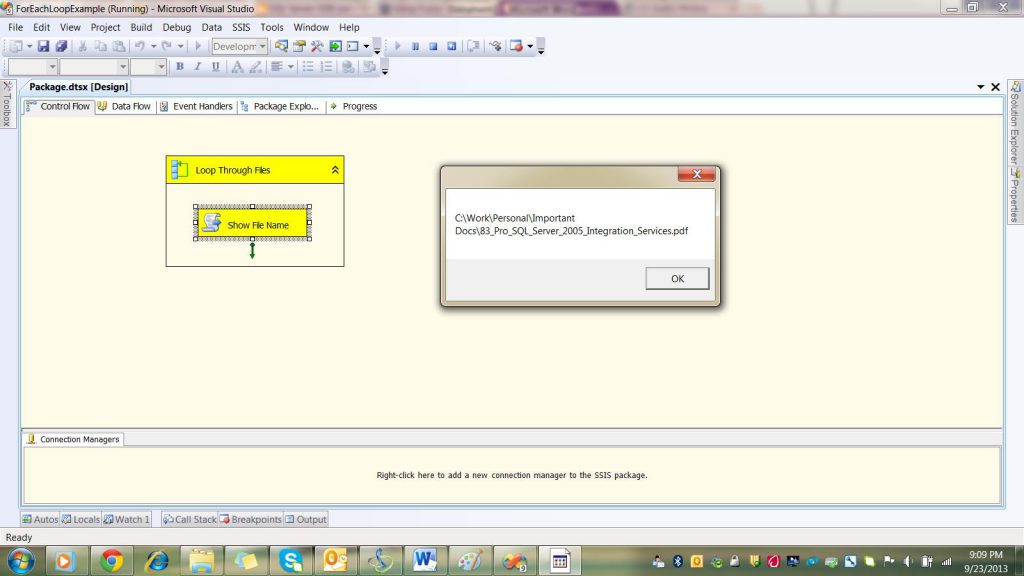Collapse the Loop Through Files container

(x=335, y=171)
